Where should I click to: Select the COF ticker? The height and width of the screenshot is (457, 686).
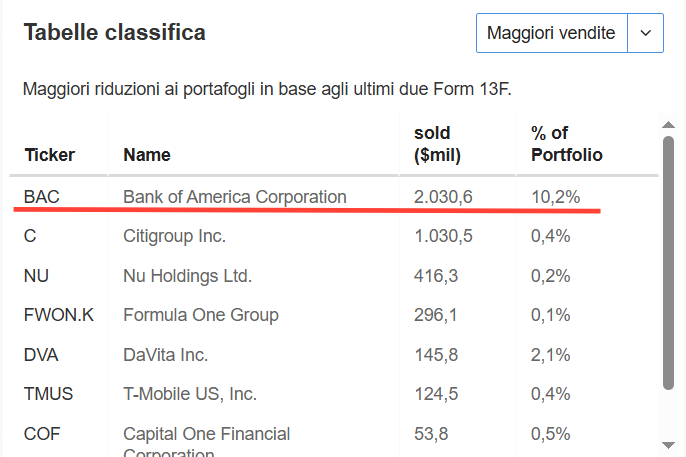[42, 434]
